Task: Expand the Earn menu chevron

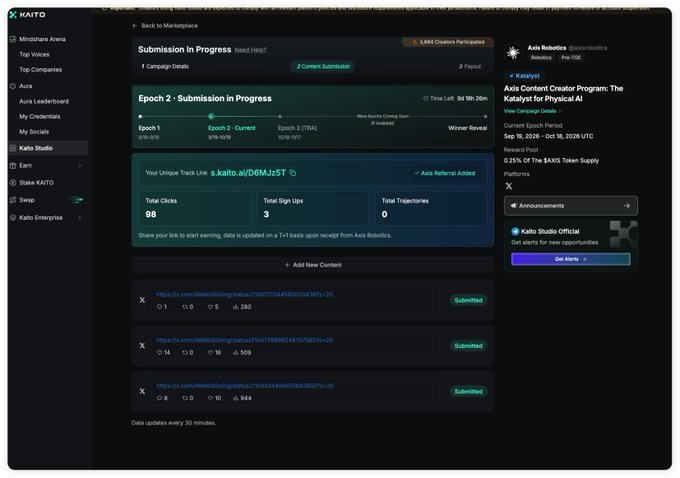Action: click(80, 165)
